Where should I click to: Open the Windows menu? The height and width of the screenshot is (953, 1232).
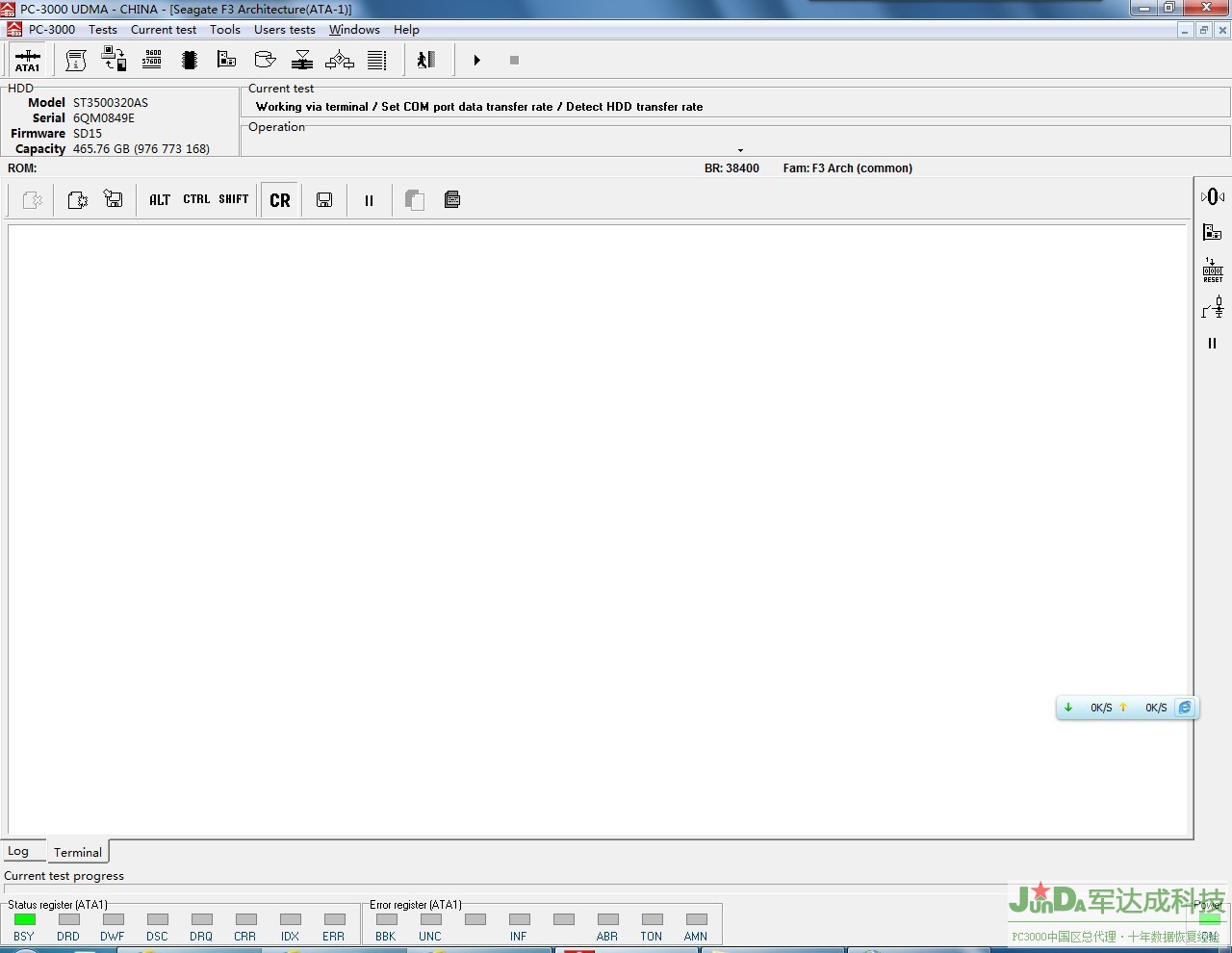pos(354,30)
